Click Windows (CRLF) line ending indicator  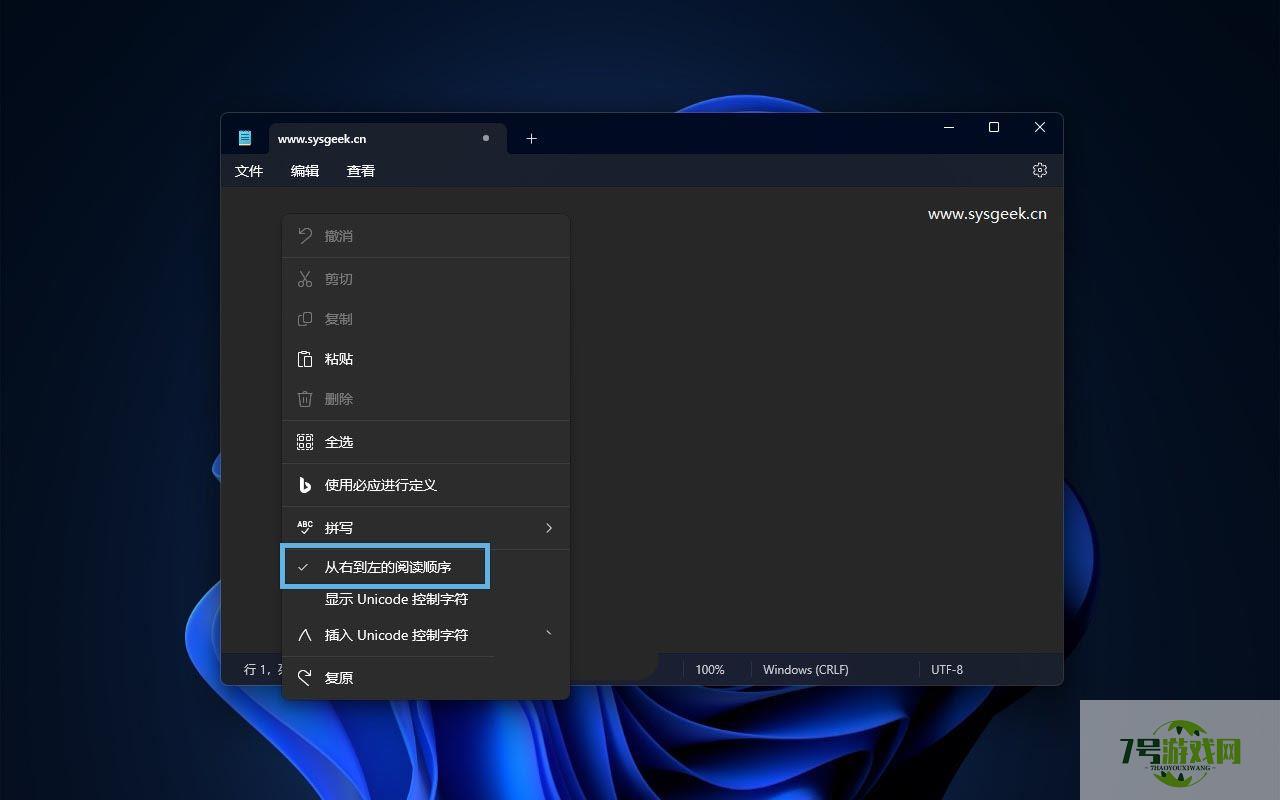(805, 670)
